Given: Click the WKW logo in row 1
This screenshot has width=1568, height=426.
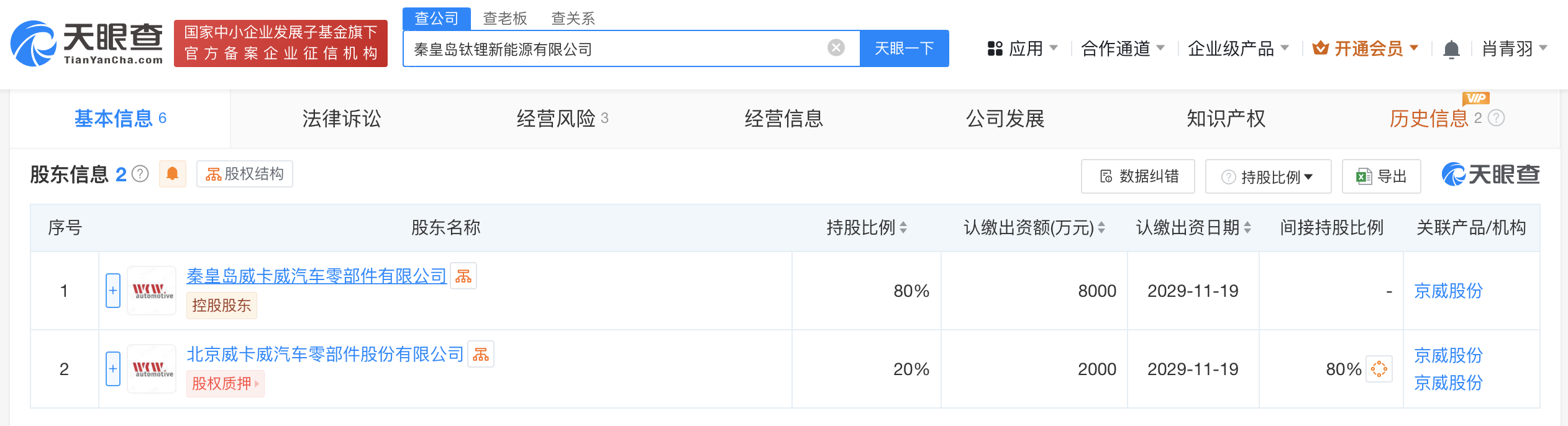Looking at the screenshot, I should (x=152, y=291).
